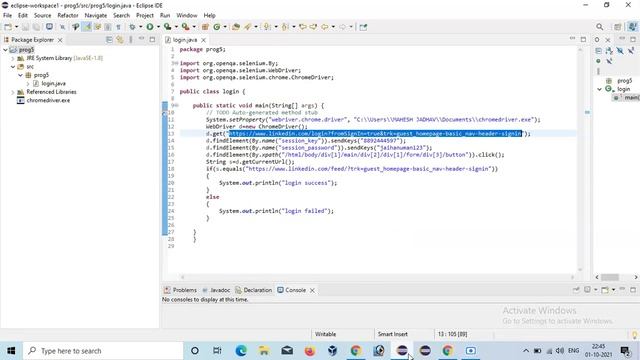Click the Forward navigation arrow in toolbar
Image resolution: width=640 pixels, height=360 pixels.
point(342,27)
